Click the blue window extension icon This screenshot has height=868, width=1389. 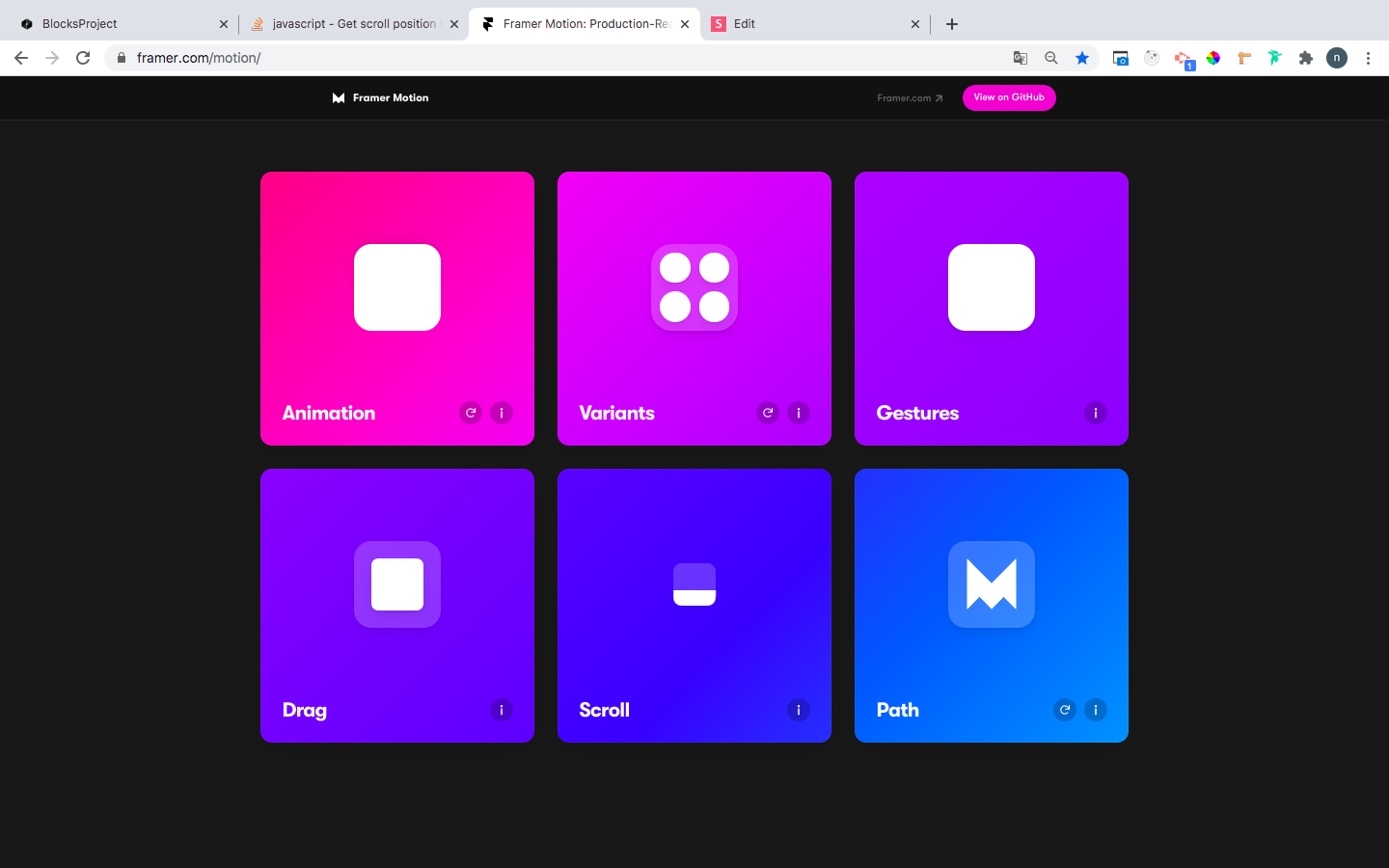1121,58
